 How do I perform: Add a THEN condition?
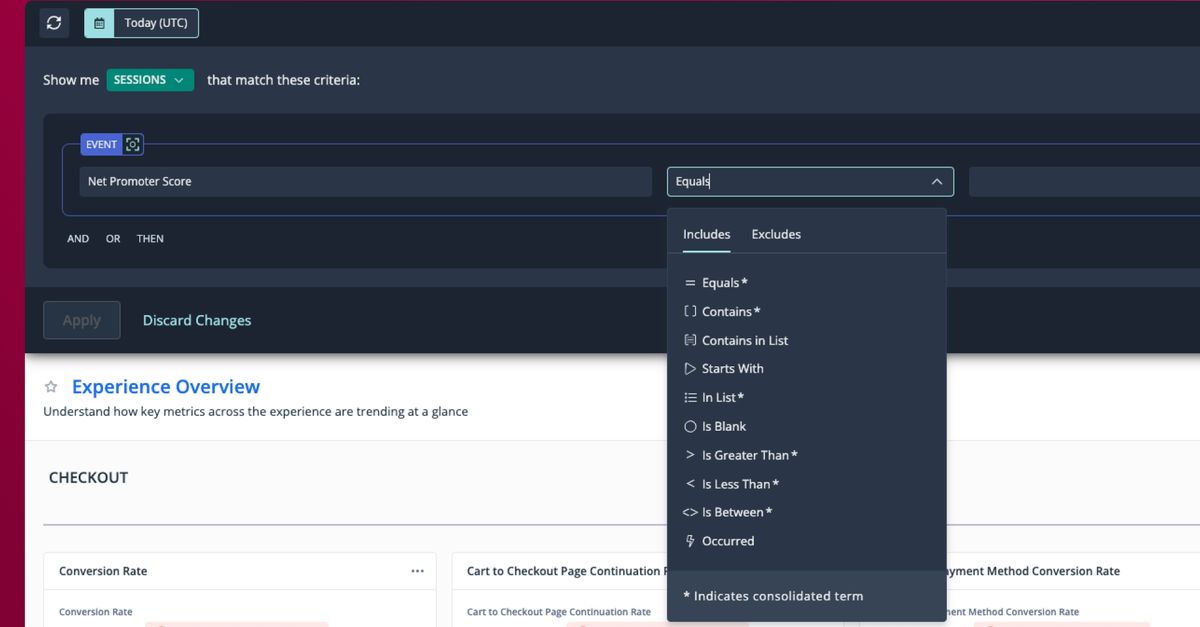150,239
